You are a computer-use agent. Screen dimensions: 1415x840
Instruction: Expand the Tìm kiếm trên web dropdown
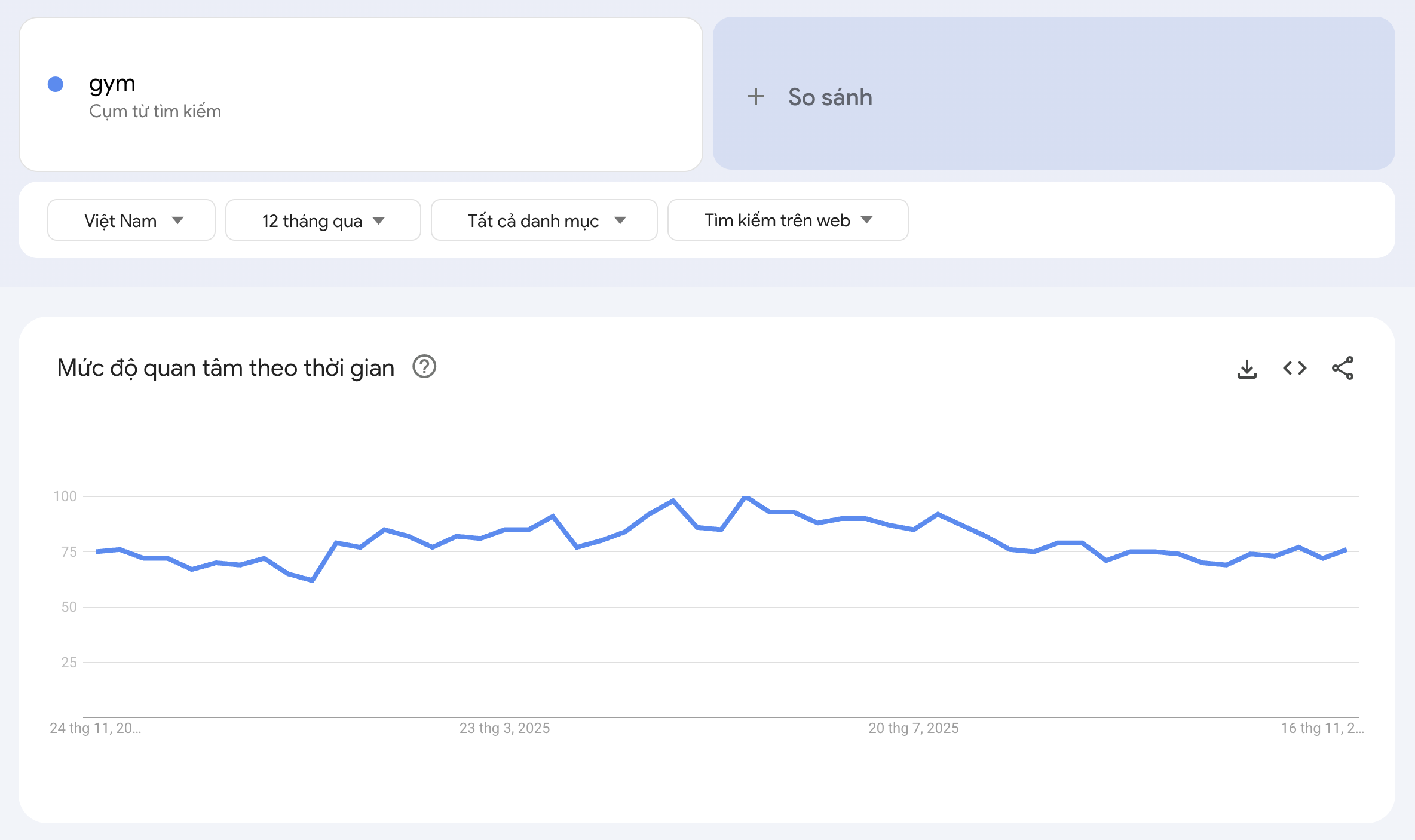click(788, 220)
